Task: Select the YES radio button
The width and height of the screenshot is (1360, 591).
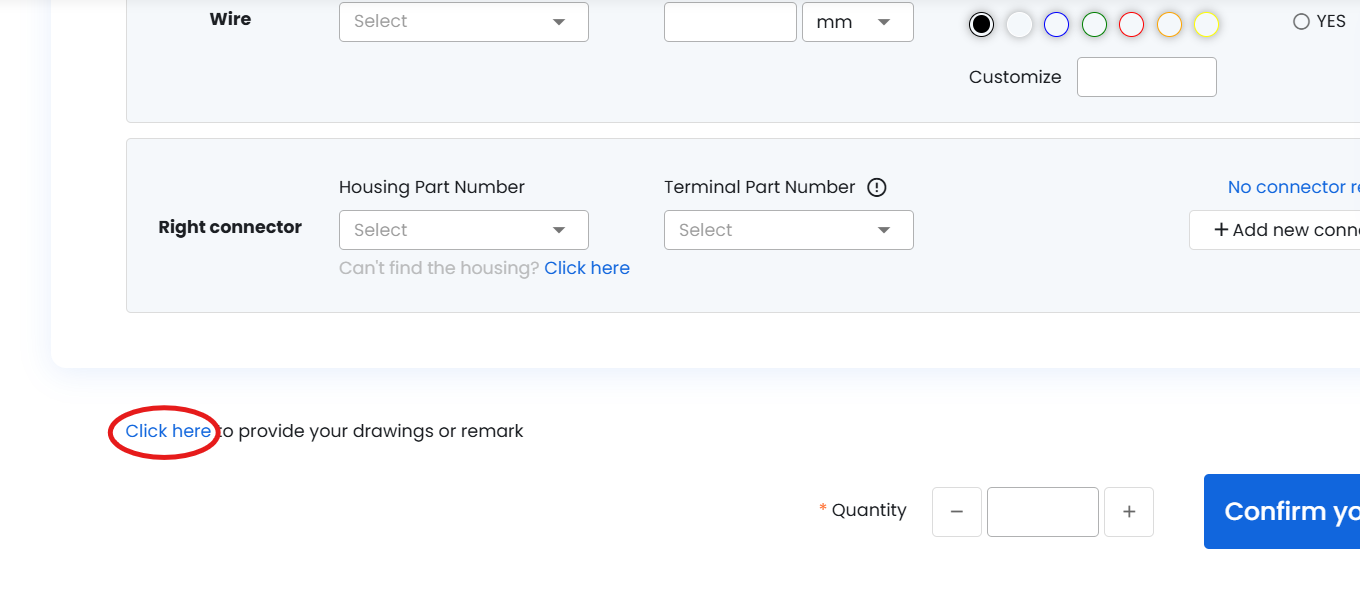Action: (x=1301, y=22)
